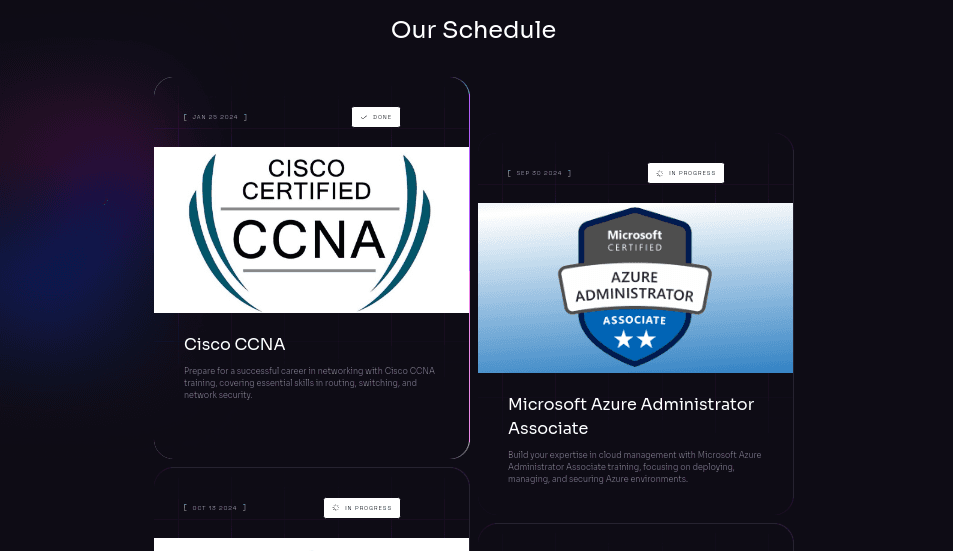The image size is (953, 551).
Task: Click the empty card below the Azure card
Action: pos(635,538)
